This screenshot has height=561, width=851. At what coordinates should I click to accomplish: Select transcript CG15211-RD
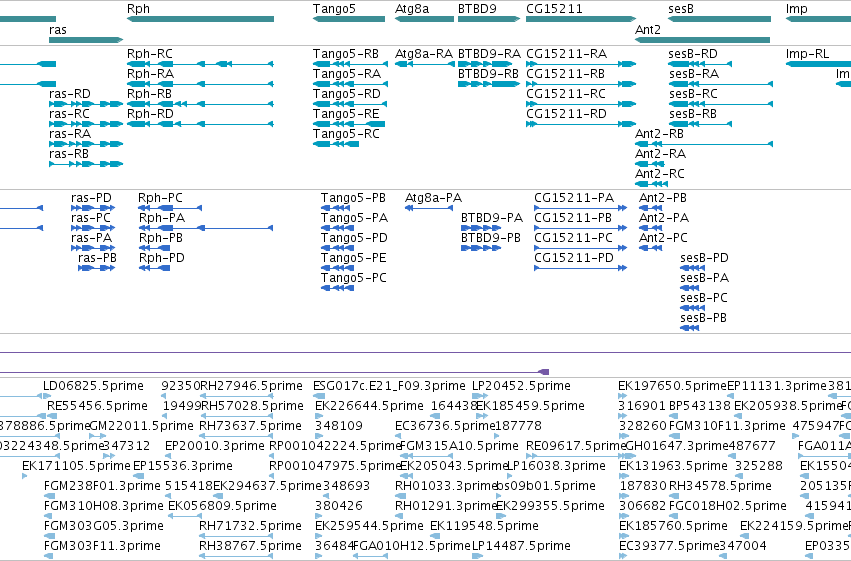pos(581,124)
